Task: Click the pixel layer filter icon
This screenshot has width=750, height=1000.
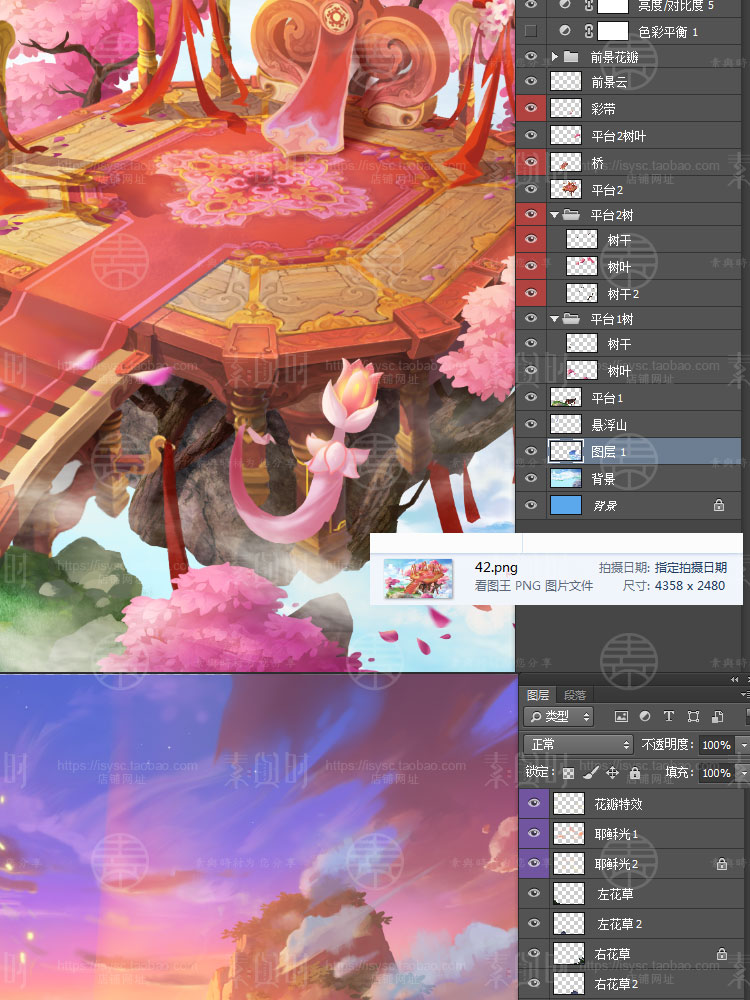Action: 621,716
